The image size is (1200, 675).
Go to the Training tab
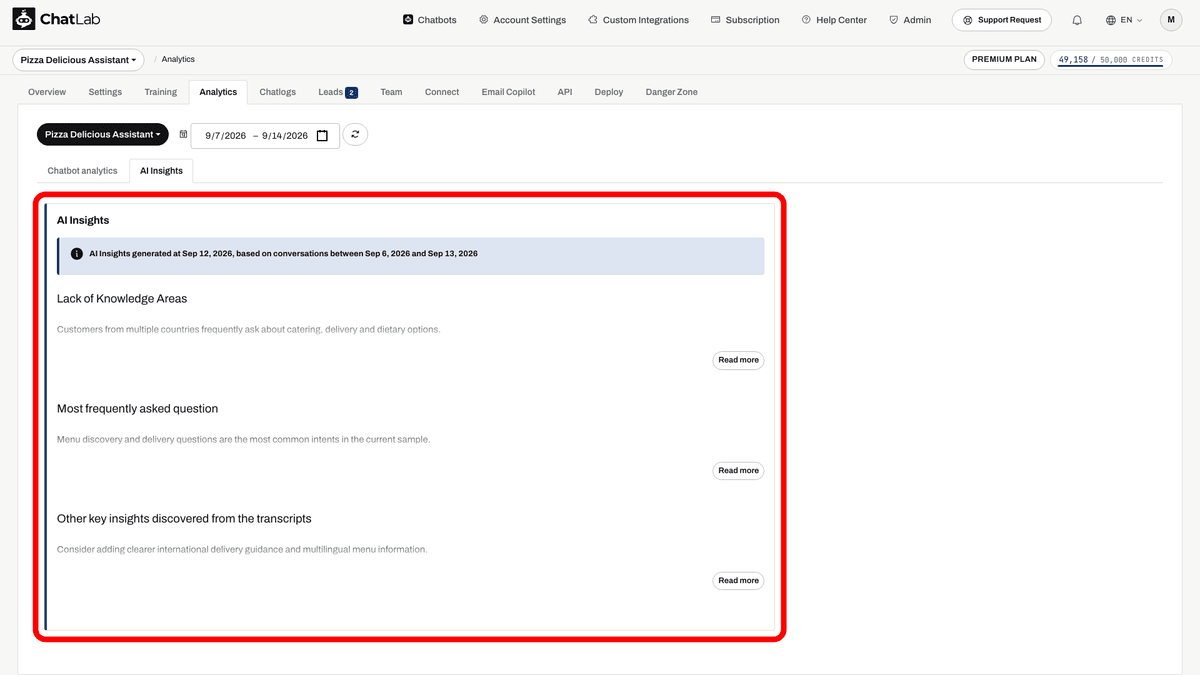tap(160, 92)
